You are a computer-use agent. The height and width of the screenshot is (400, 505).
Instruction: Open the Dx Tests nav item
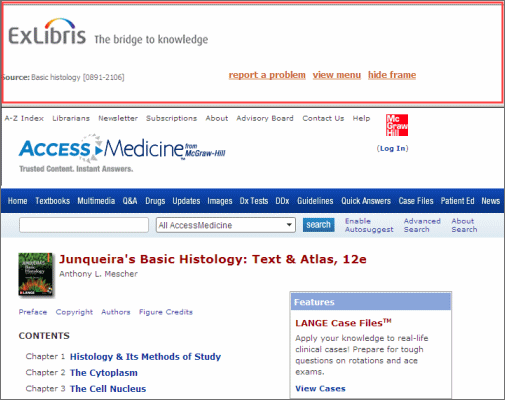[x=254, y=201]
